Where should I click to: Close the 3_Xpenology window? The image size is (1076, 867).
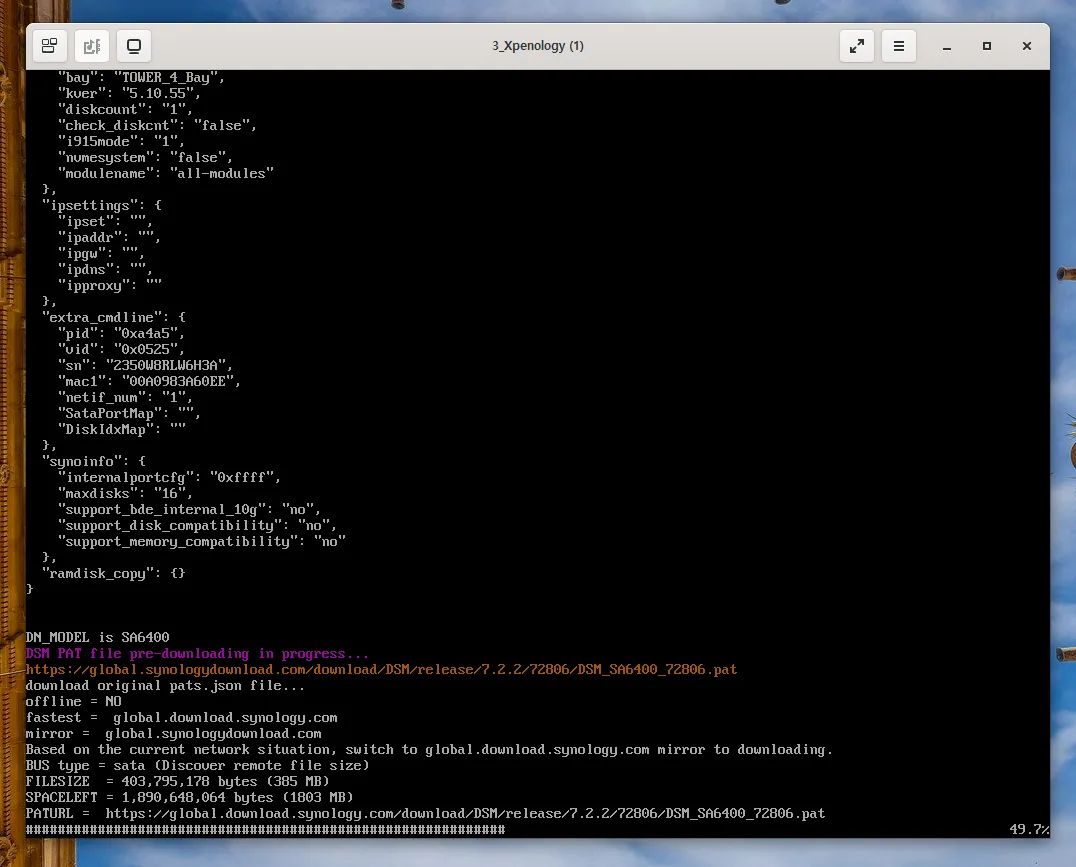[1026, 46]
